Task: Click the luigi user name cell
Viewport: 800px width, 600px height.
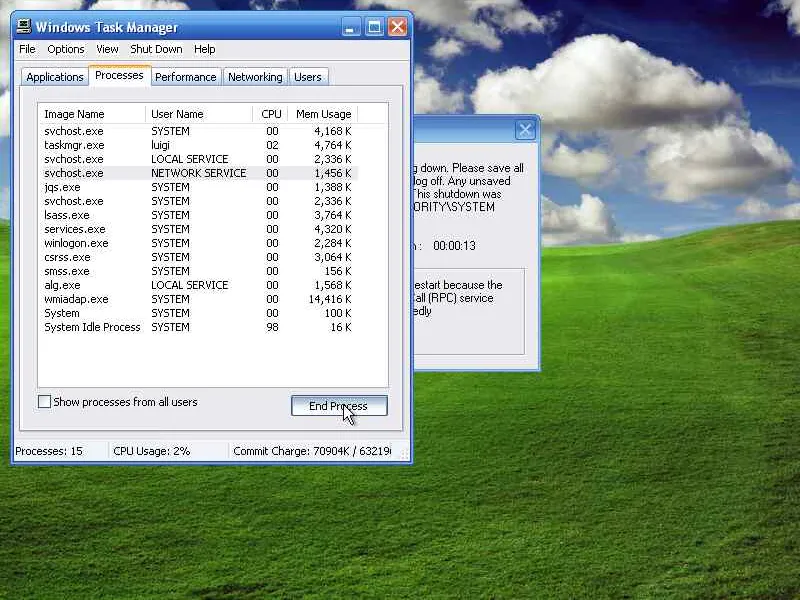Action: click(x=160, y=145)
